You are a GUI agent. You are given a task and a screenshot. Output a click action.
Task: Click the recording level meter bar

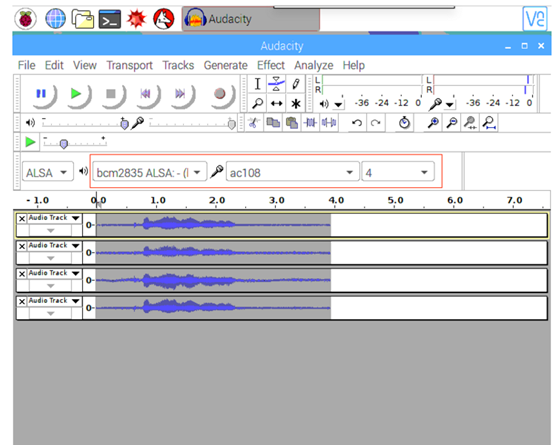click(x=483, y=84)
